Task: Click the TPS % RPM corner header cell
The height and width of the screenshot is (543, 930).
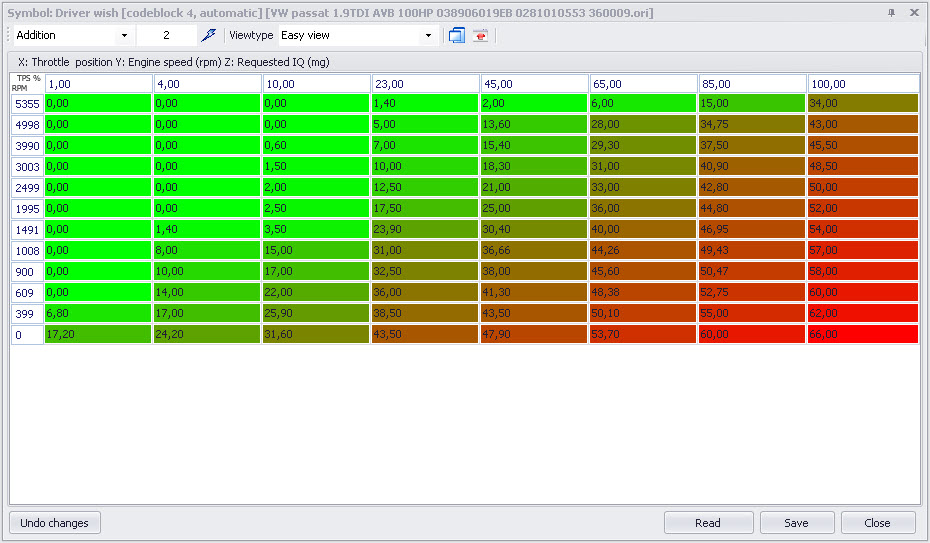Action: 27,83
